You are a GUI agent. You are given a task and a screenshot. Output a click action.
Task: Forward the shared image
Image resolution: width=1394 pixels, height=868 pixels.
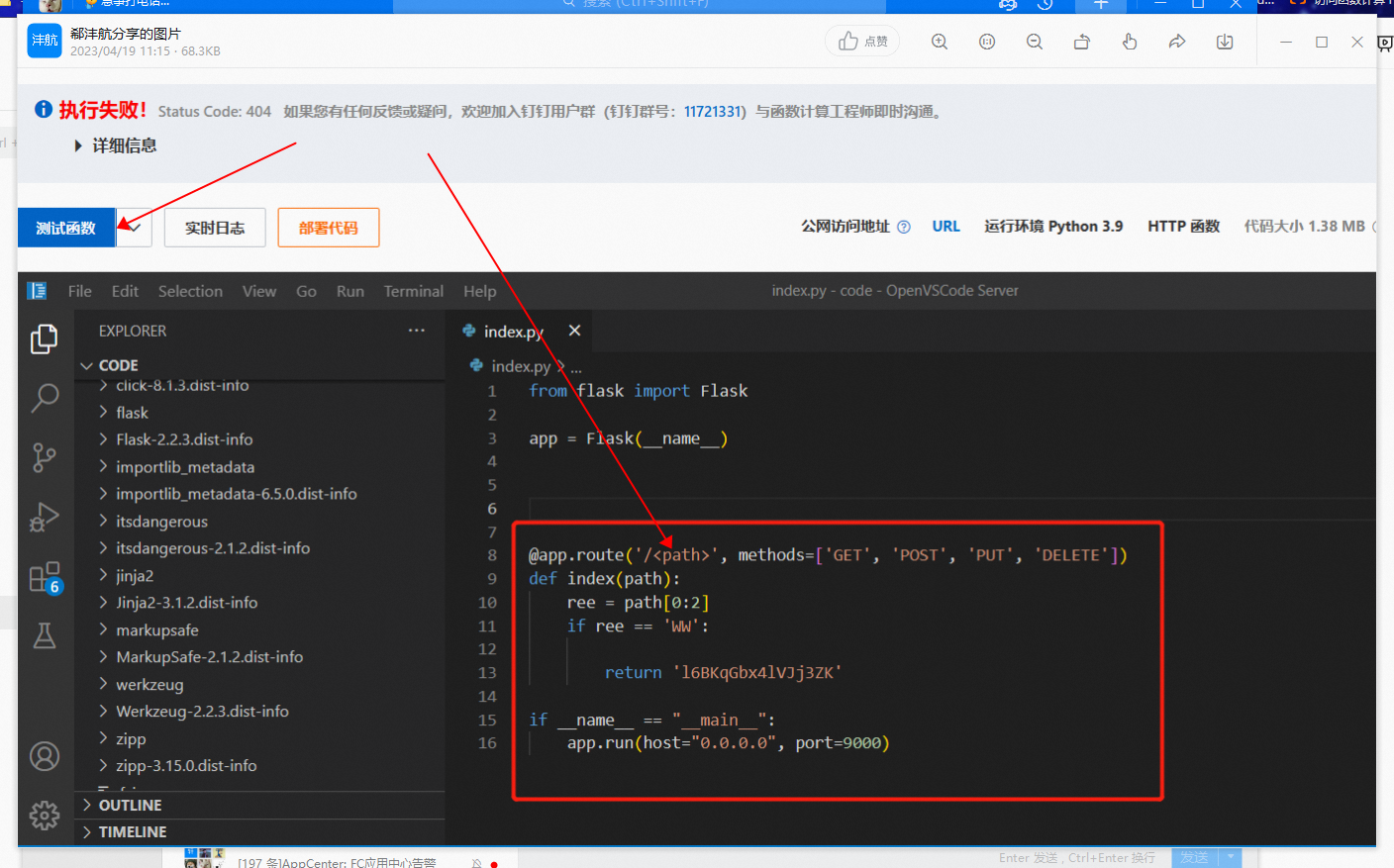tap(1177, 42)
